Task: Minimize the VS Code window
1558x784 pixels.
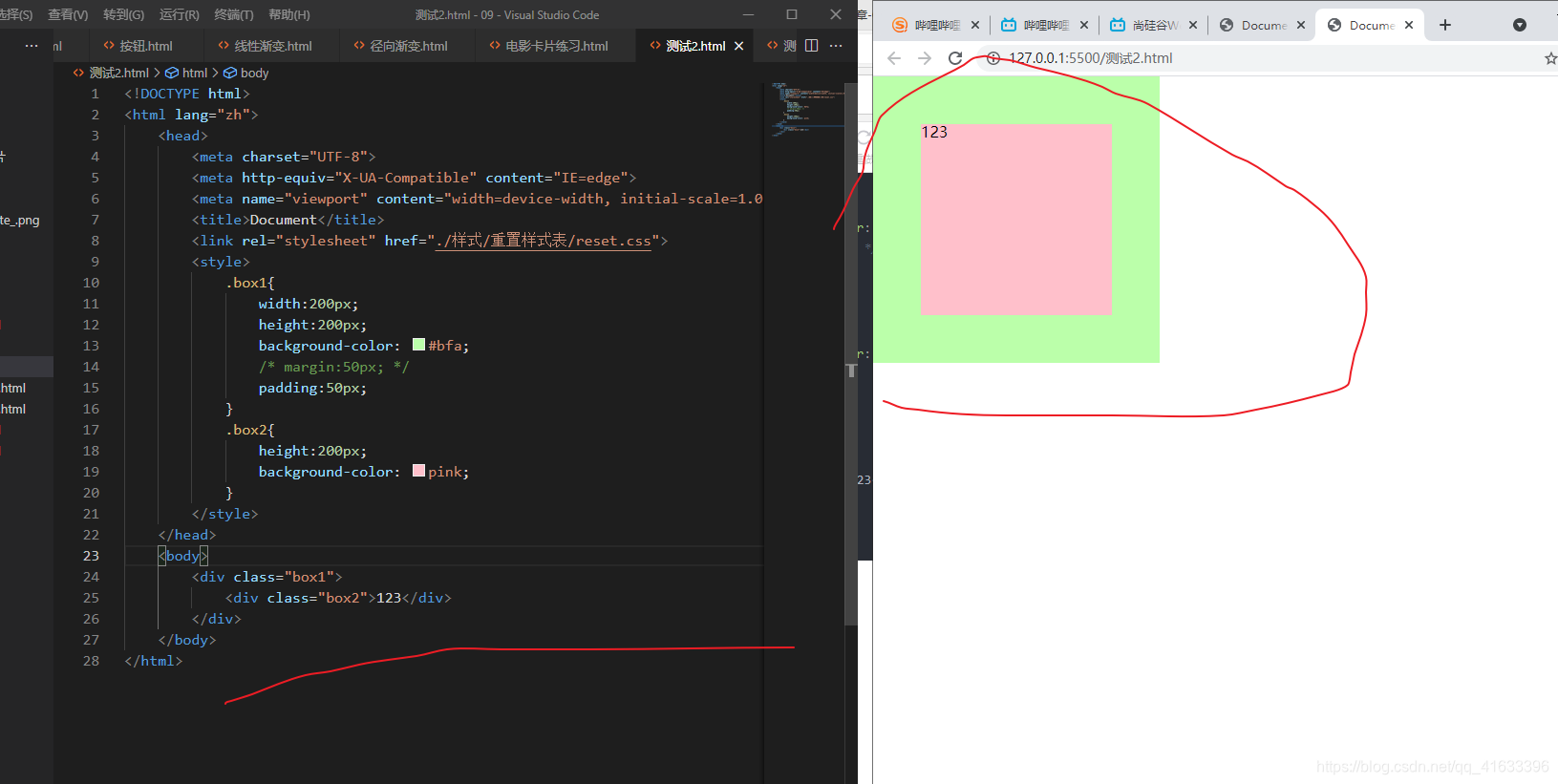Action: click(748, 14)
